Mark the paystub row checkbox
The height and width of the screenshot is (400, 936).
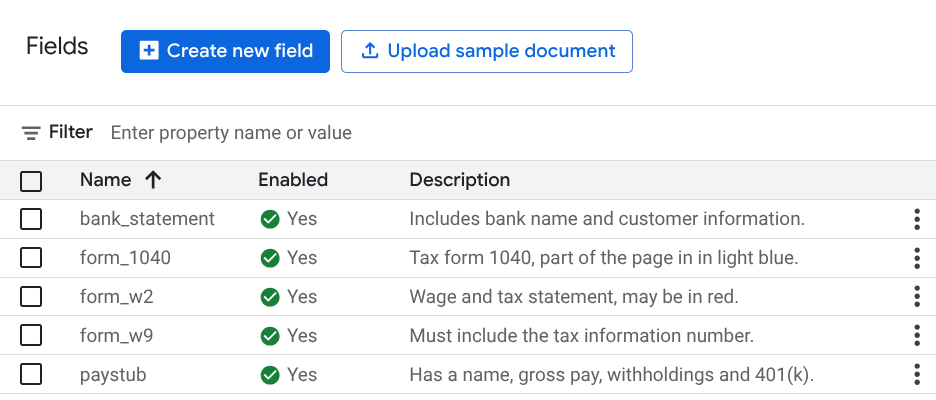pyautogui.click(x=31, y=375)
